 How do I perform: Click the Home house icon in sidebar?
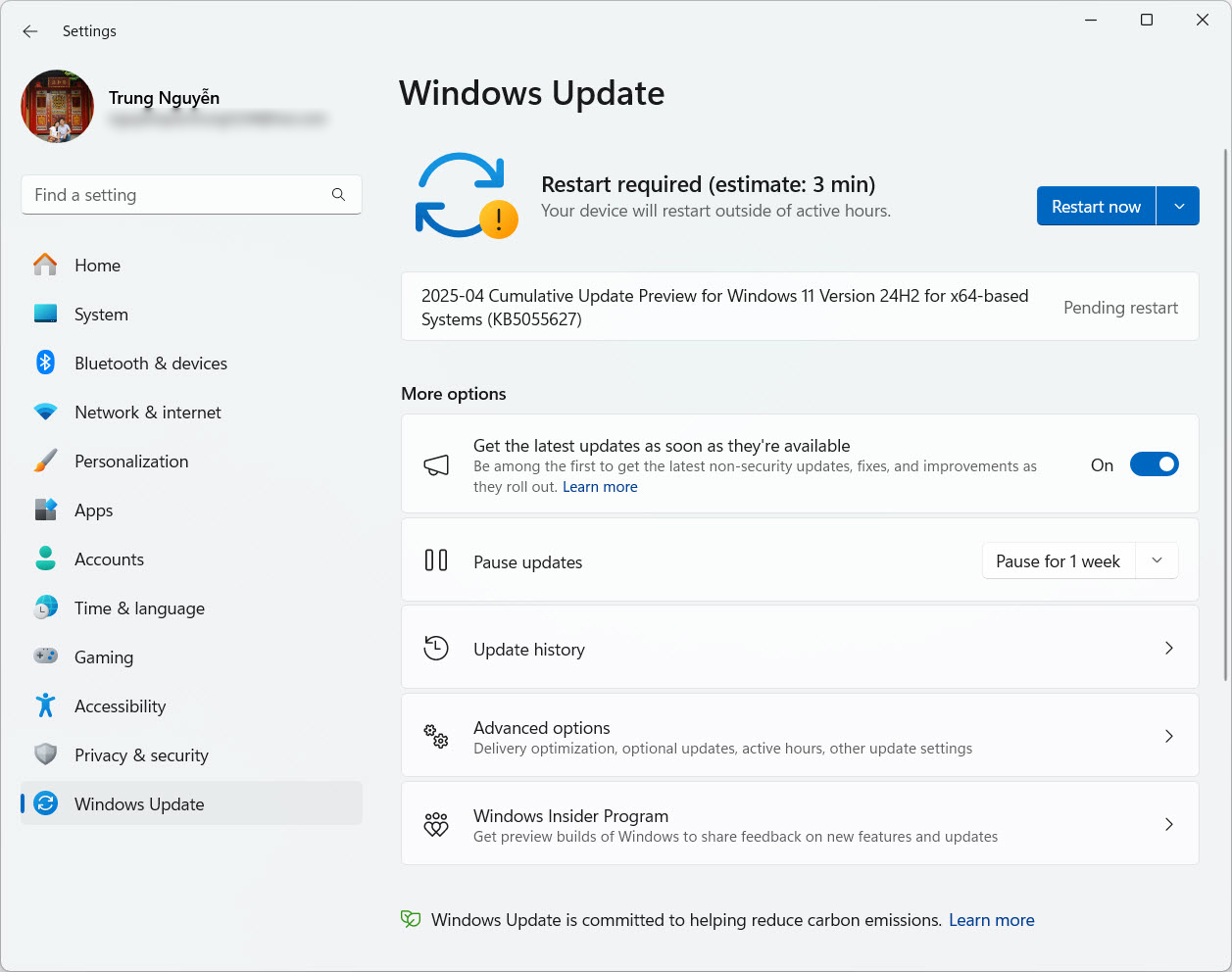click(45, 265)
